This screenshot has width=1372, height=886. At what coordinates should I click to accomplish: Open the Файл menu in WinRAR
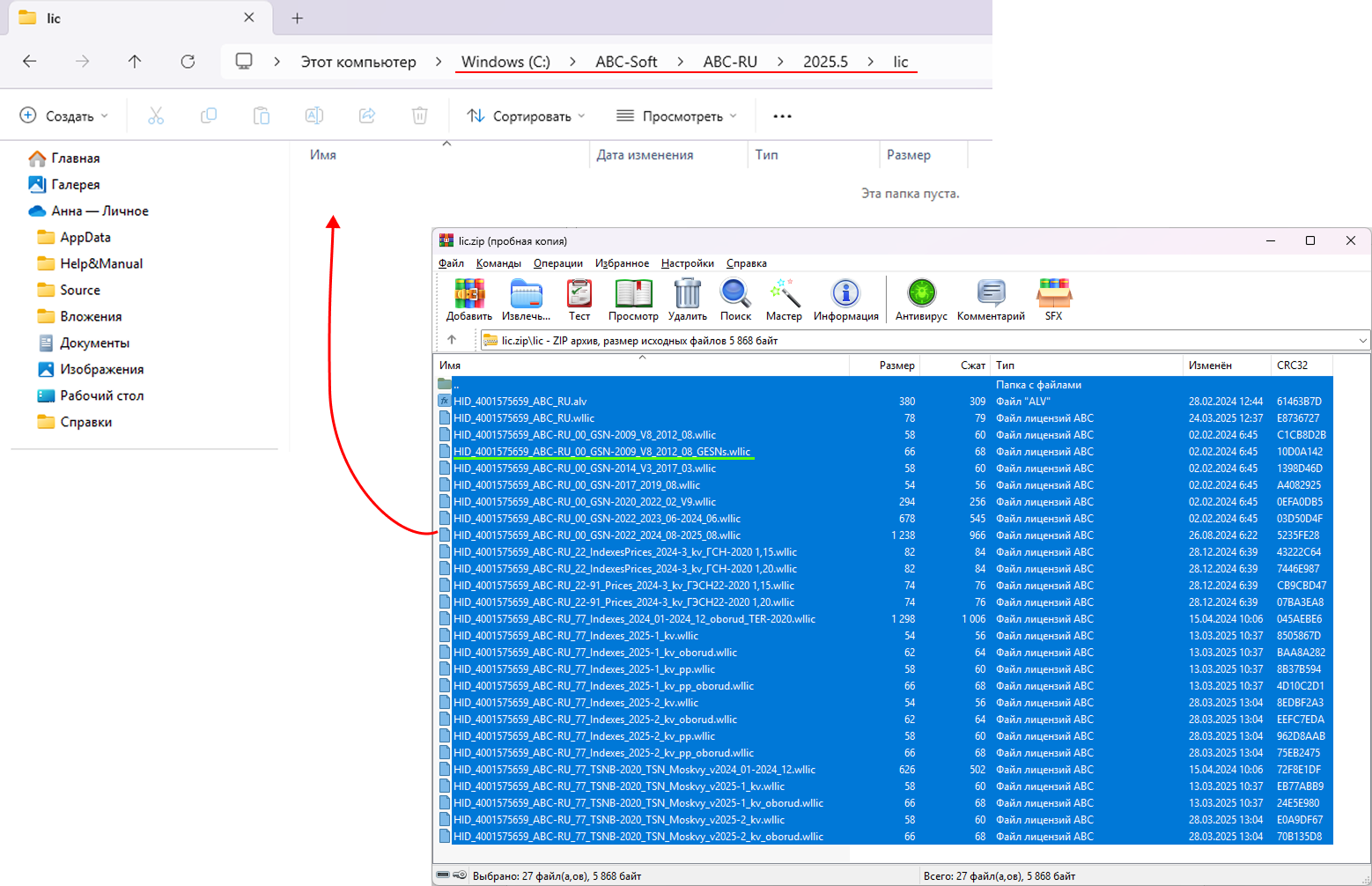451,263
